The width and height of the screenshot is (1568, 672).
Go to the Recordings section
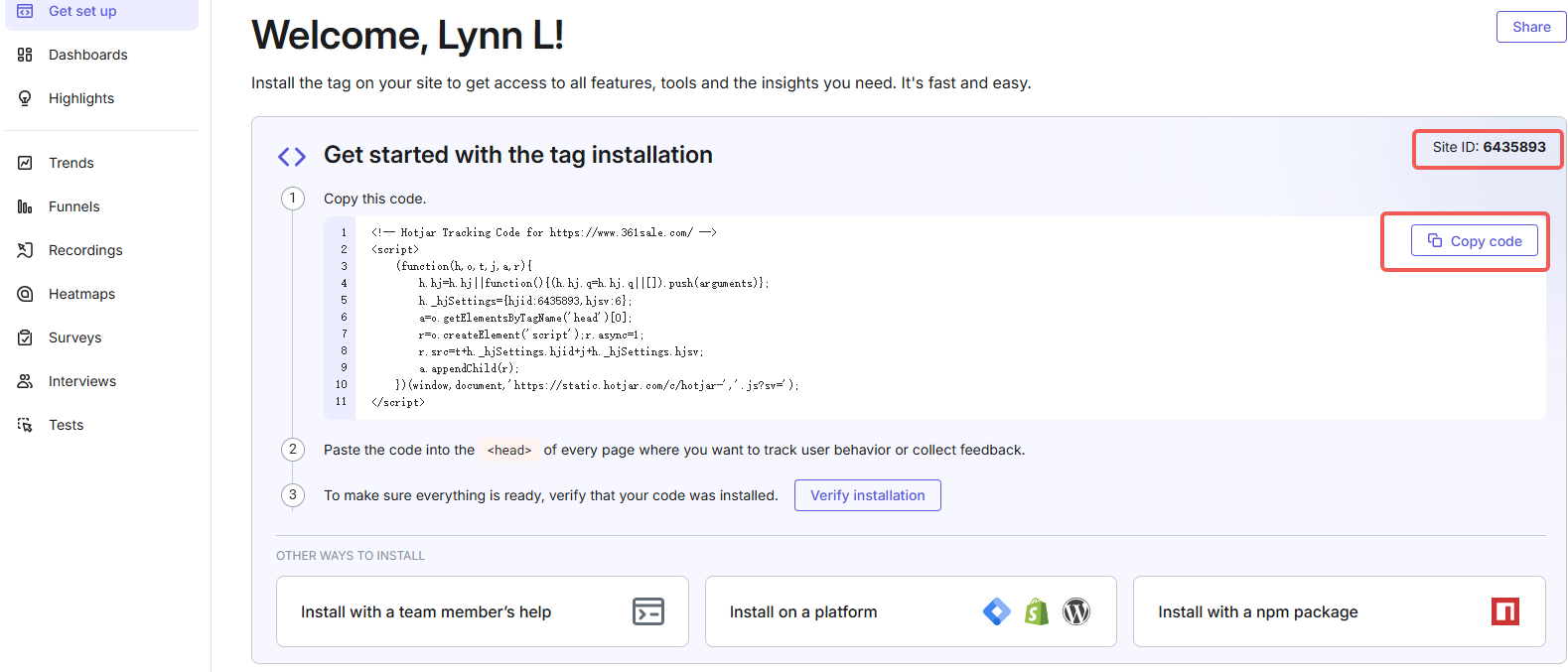click(85, 250)
